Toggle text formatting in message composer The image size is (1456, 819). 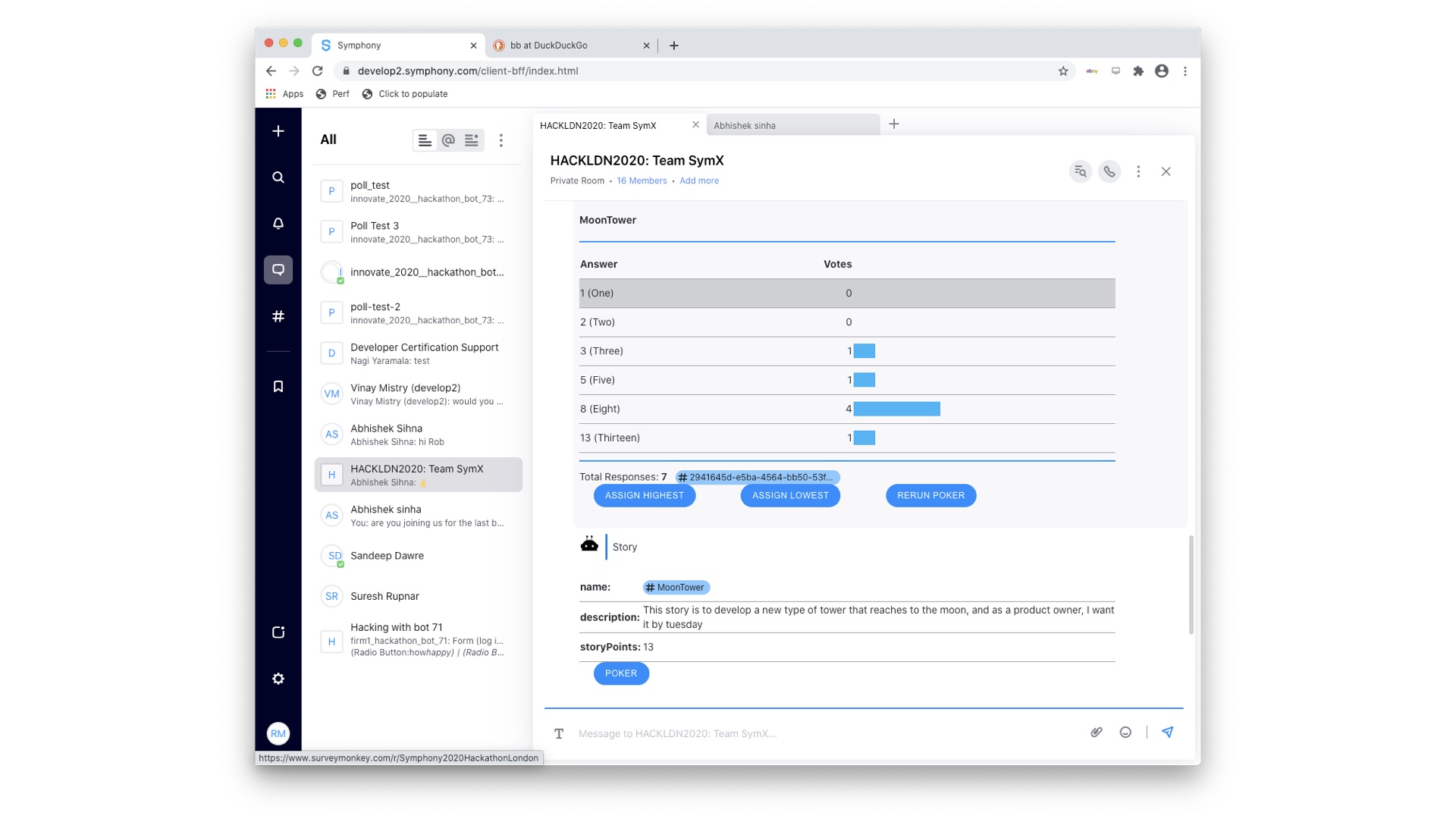tap(559, 733)
